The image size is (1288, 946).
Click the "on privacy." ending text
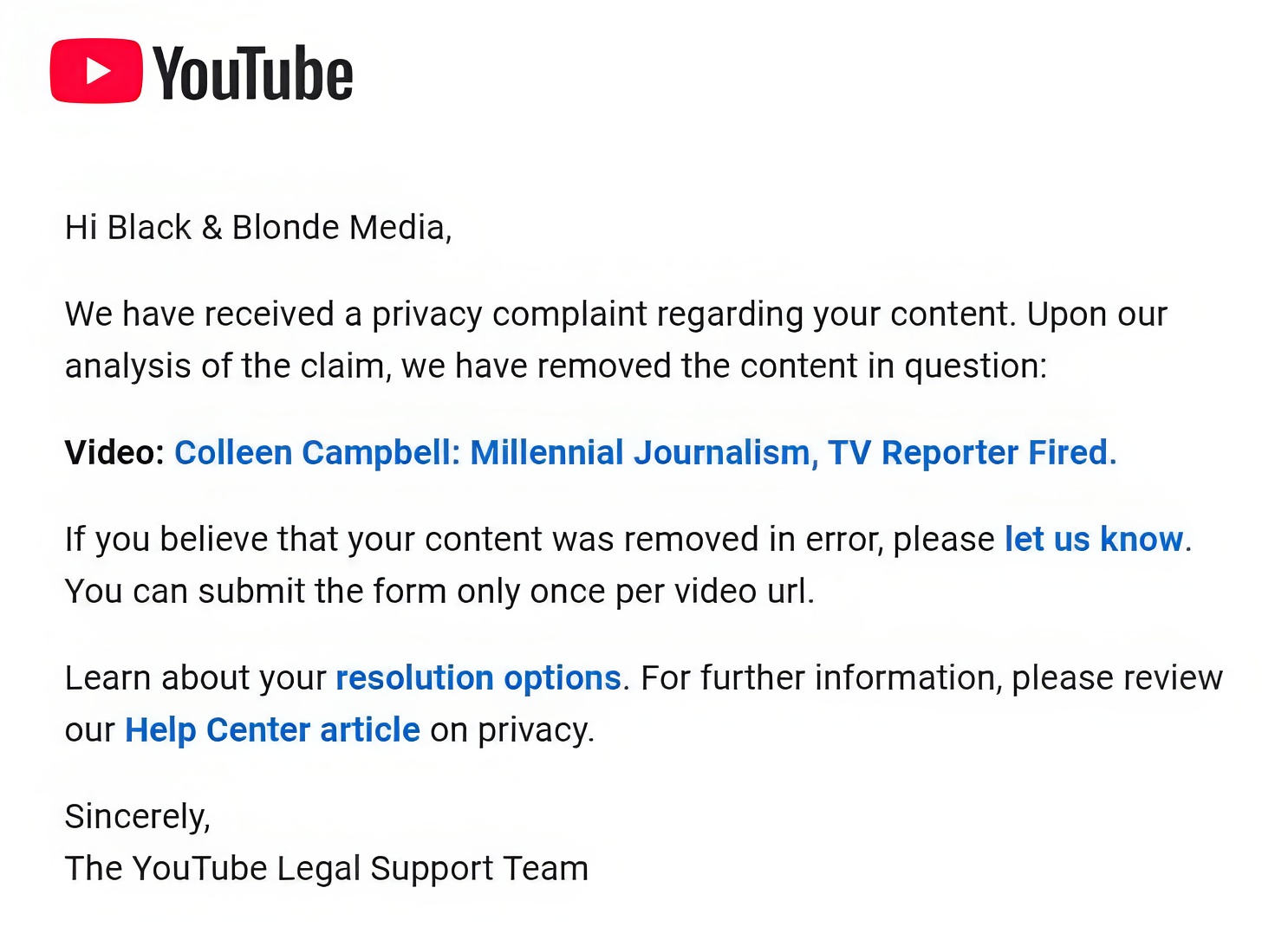tap(512, 730)
